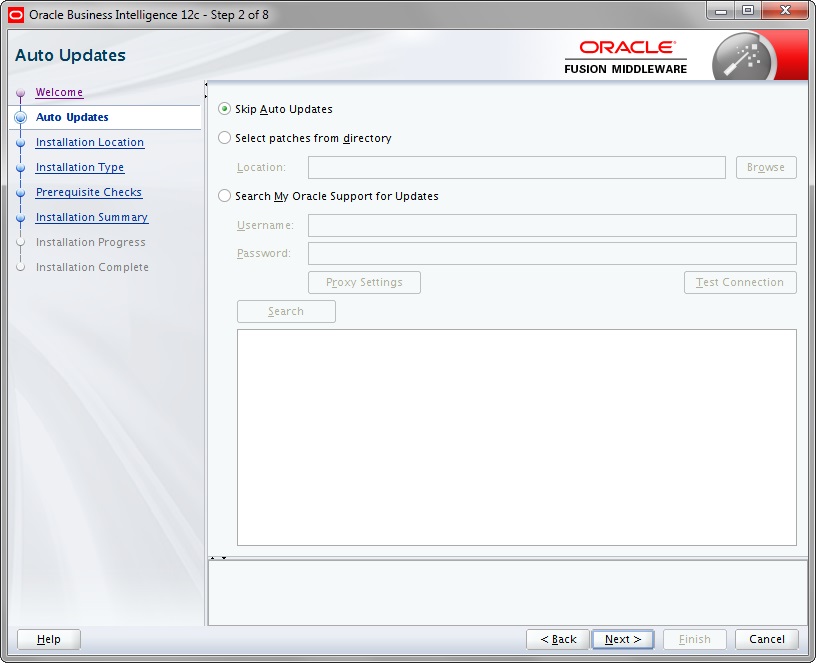
Task: Go back with the Back button
Action: tap(558, 639)
